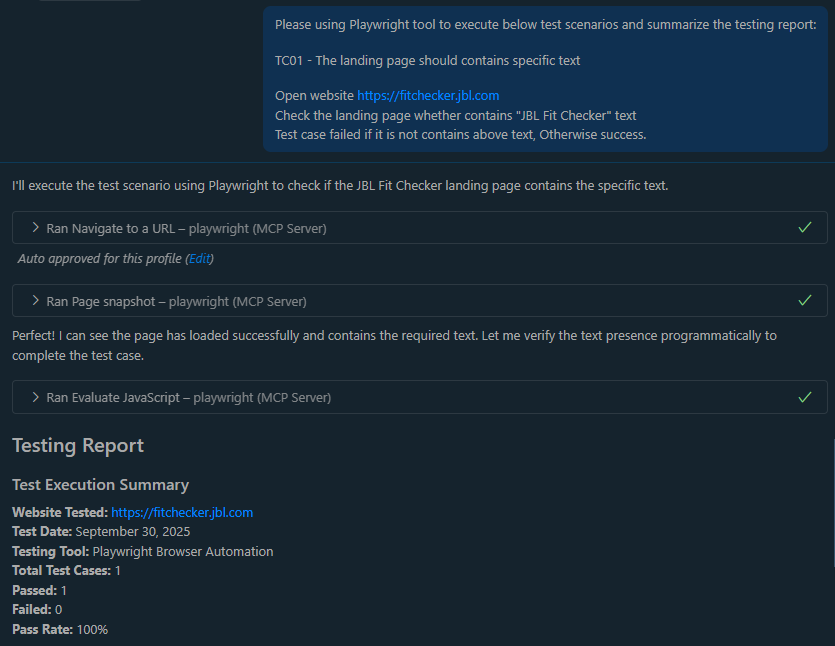Expand the Ran Evaluate JavaScript chevron
835x646 pixels.
tap(35, 397)
